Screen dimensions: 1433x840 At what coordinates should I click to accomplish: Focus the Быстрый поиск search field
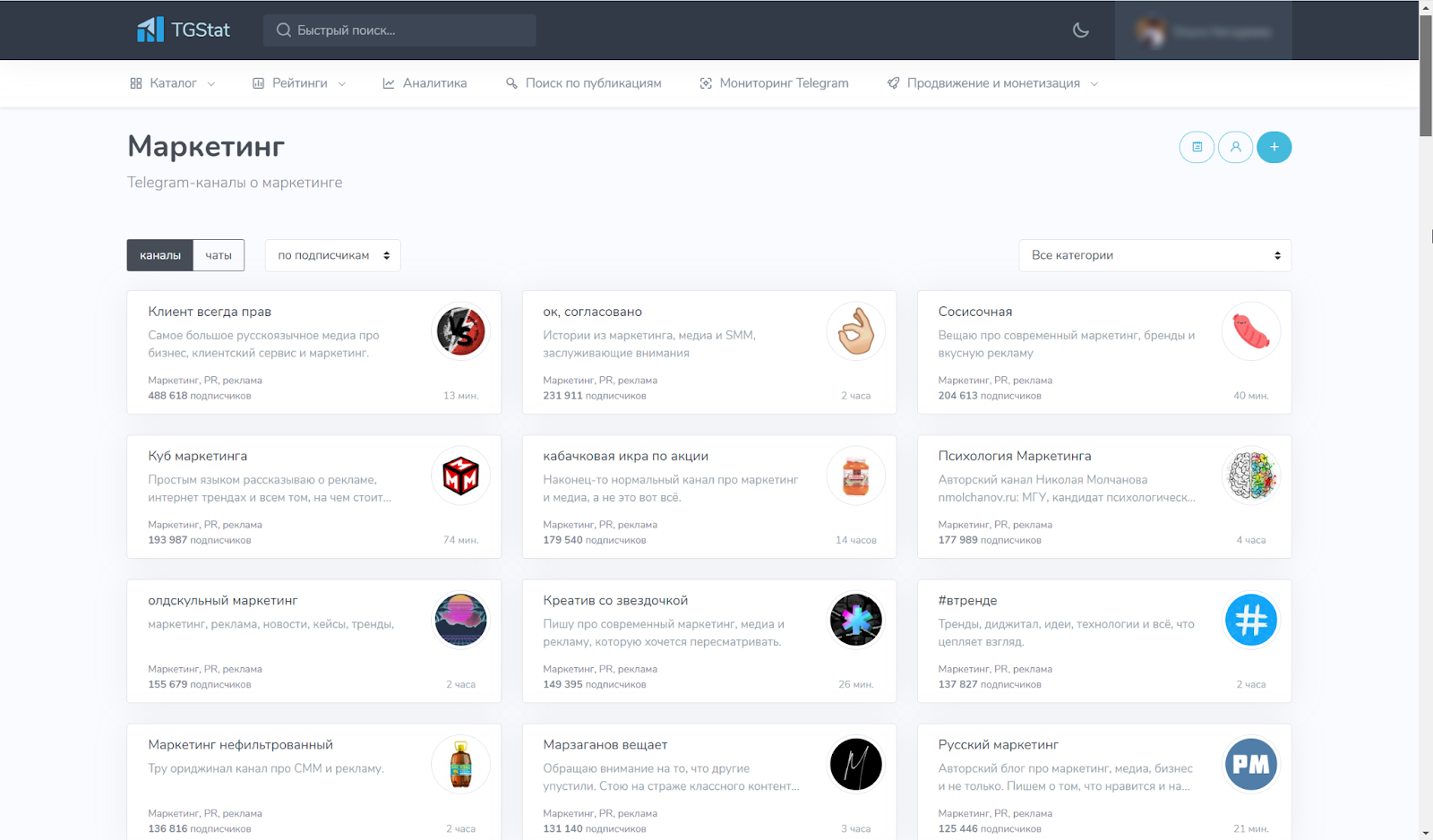pyautogui.click(x=399, y=30)
